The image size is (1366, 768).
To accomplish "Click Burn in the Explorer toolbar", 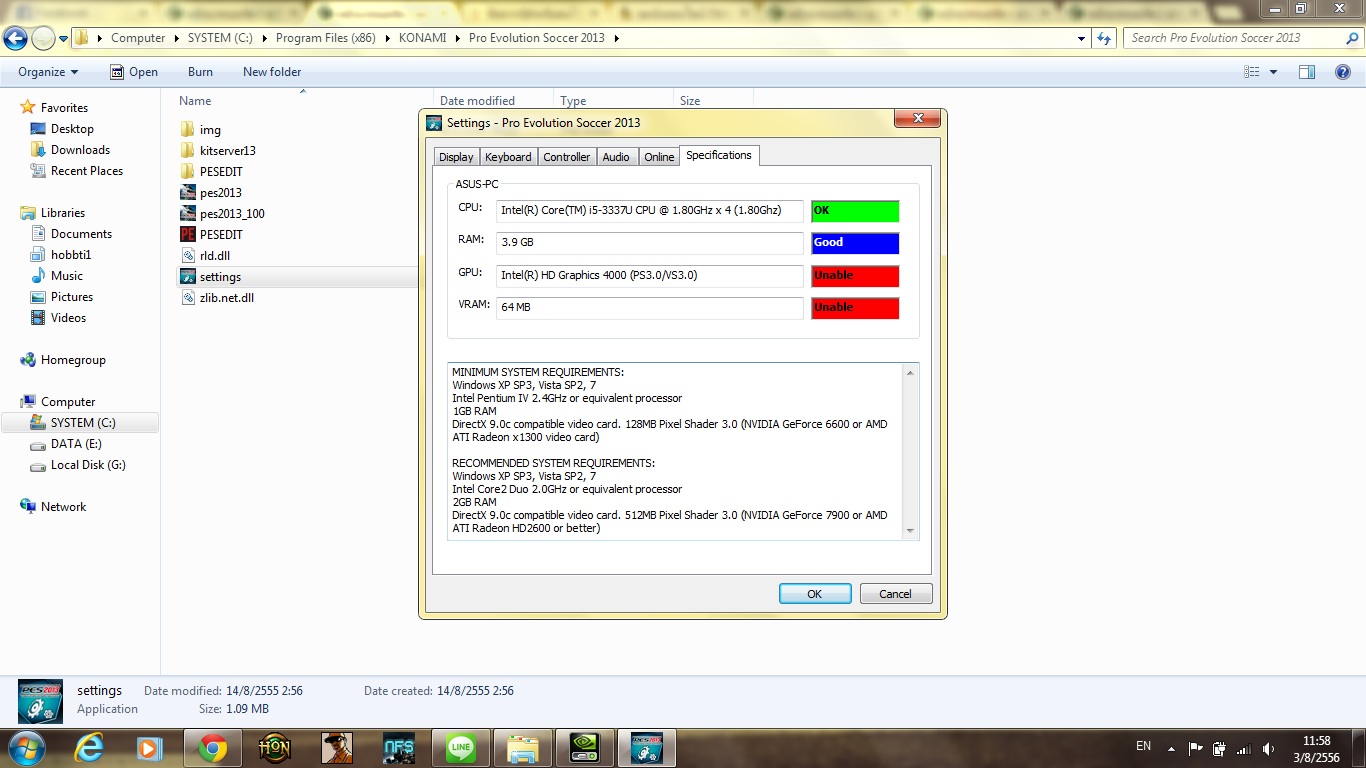I will (200, 72).
